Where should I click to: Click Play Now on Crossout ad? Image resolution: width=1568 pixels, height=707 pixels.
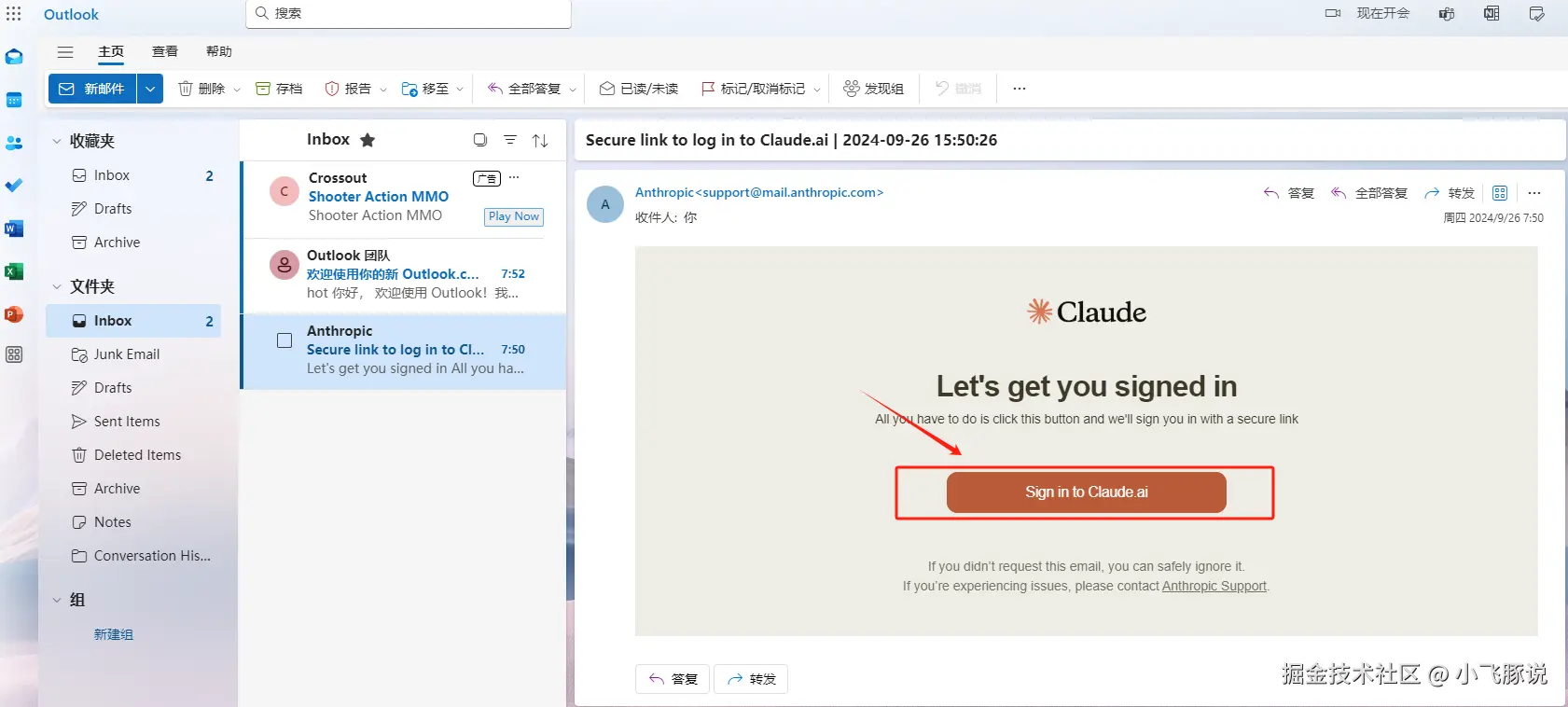point(514,216)
